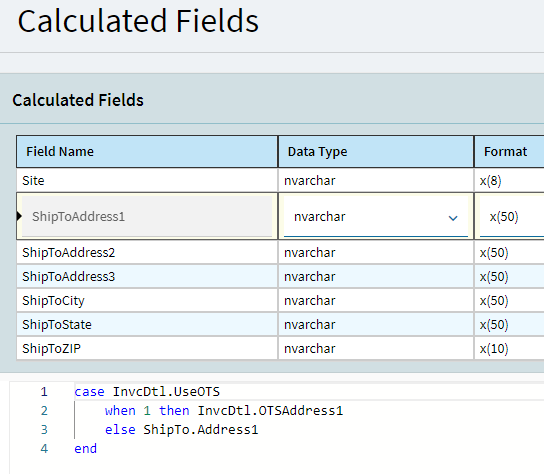Click the Calculated Fields page title

pos(138,21)
